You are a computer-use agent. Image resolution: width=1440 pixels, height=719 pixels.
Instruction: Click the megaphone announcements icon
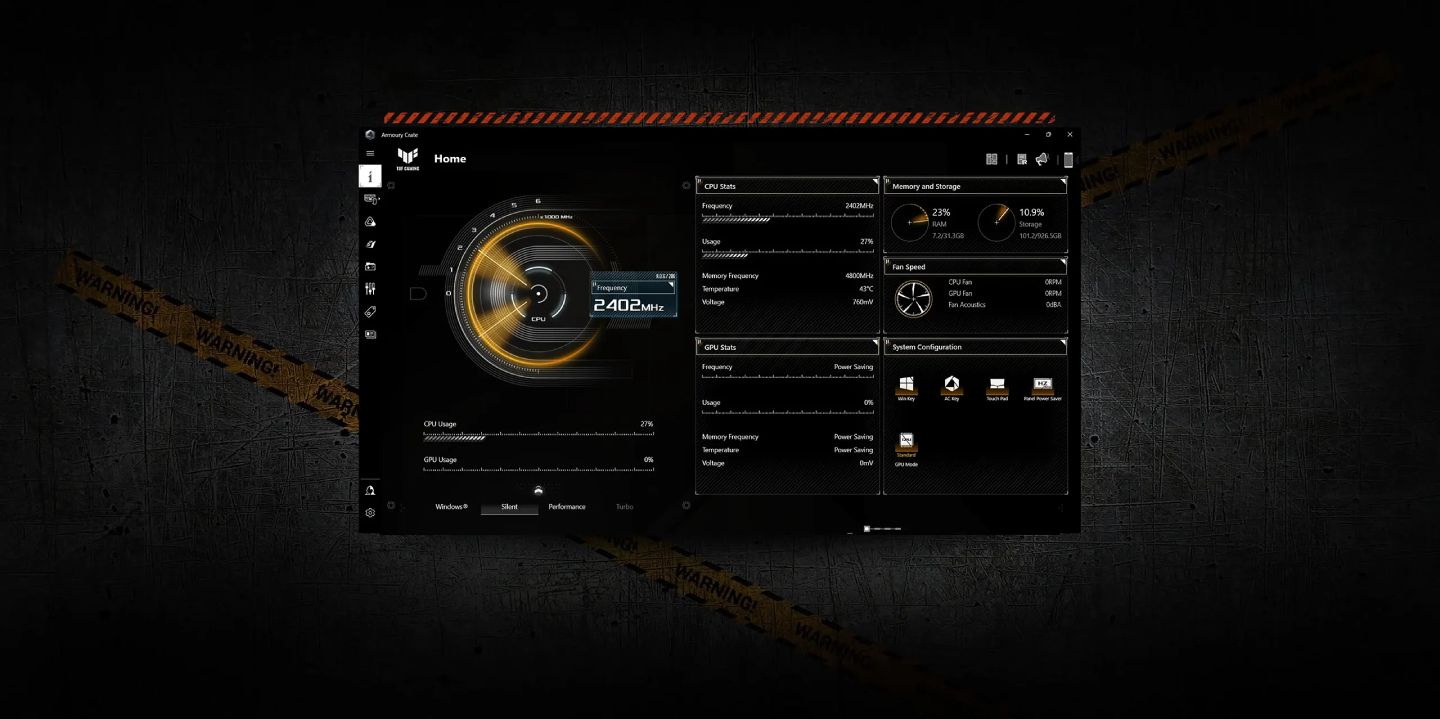(x=1042, y=159)
